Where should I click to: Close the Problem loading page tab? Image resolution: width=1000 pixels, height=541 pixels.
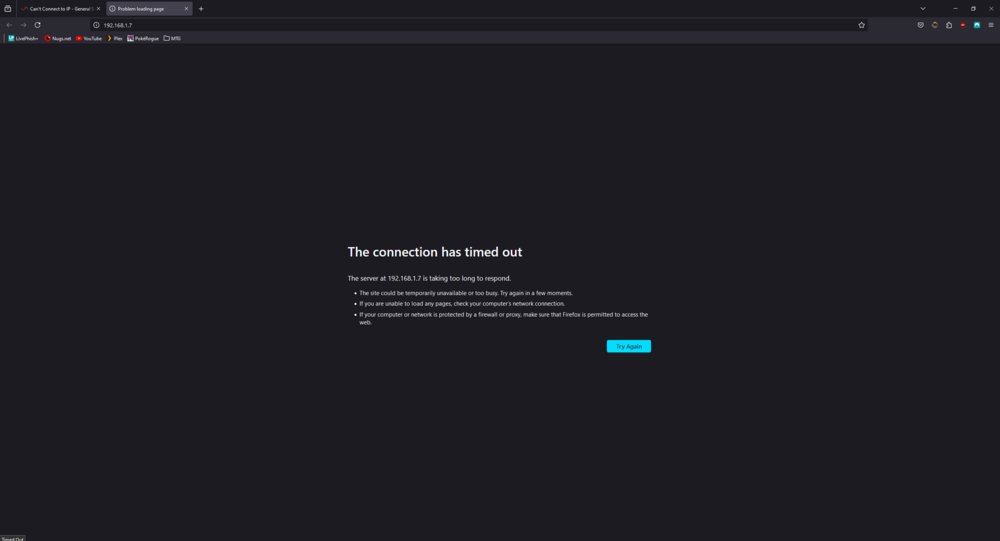coord(186,9)
